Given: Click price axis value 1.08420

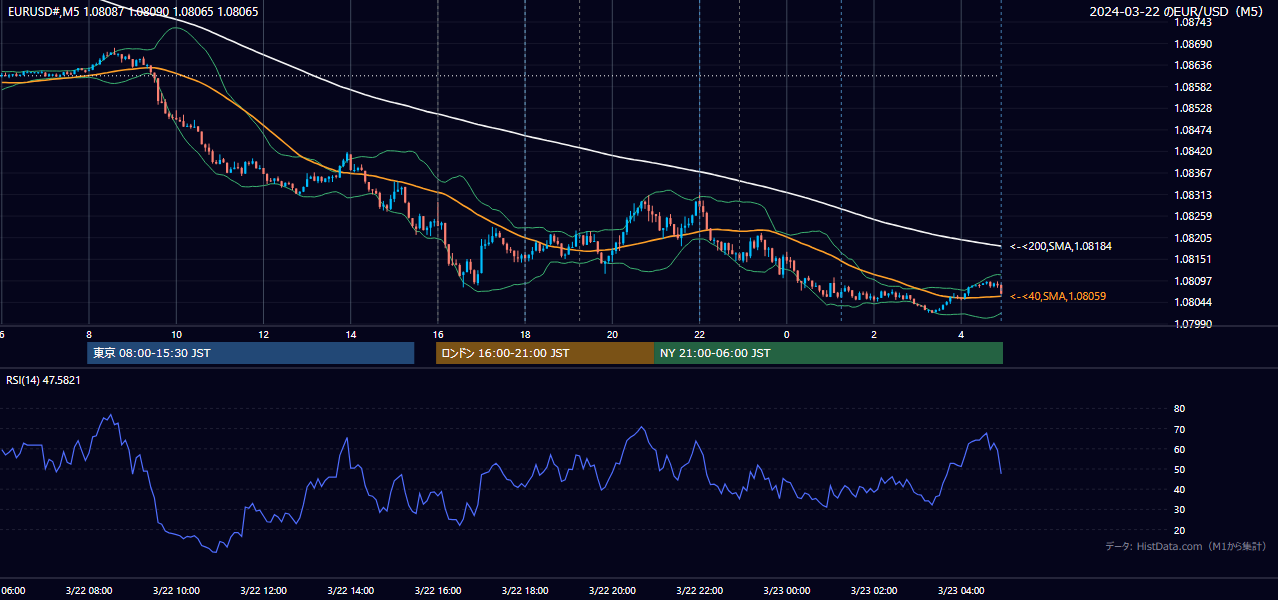Looking at the screenshot, I should tap(1191, 151).
